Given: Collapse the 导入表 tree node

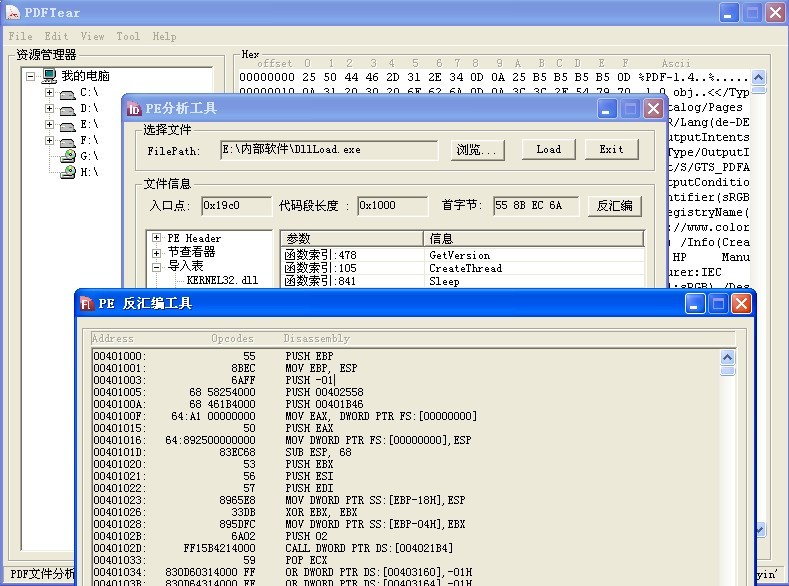Looking at the screenshot, I should (157, 267).
